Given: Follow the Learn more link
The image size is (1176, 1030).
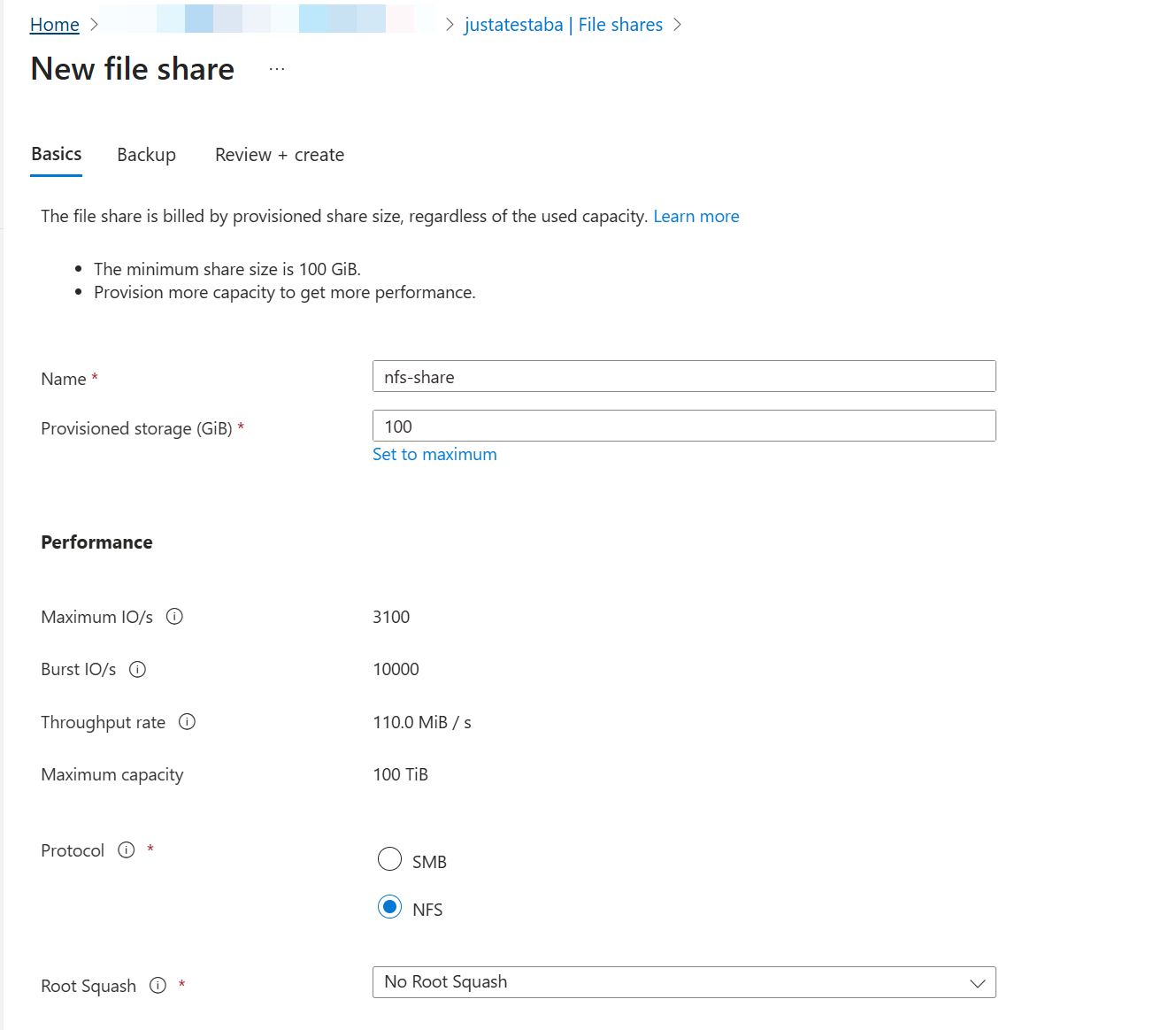Looking at the screenshot, I should (x=696, y=217).
